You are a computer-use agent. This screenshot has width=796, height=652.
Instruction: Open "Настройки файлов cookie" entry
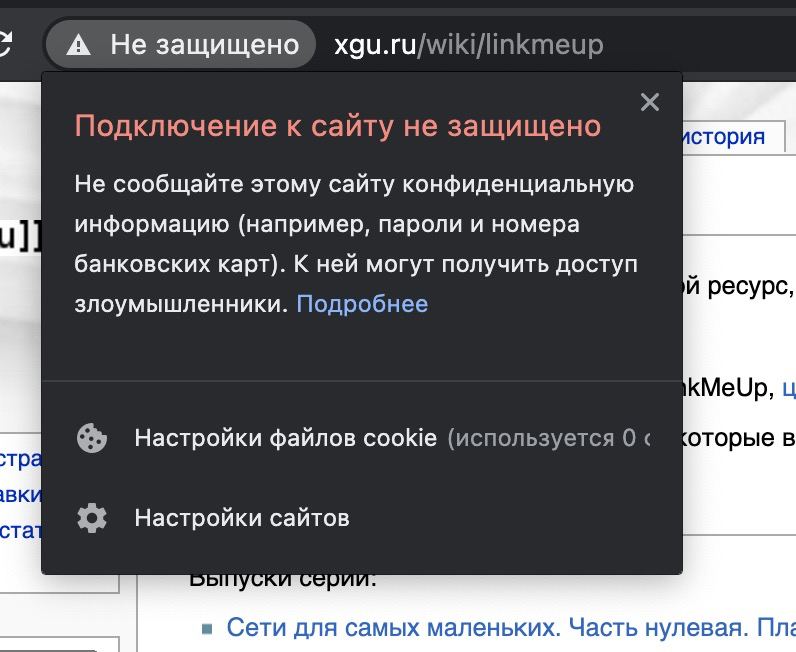tap(362, 438)
